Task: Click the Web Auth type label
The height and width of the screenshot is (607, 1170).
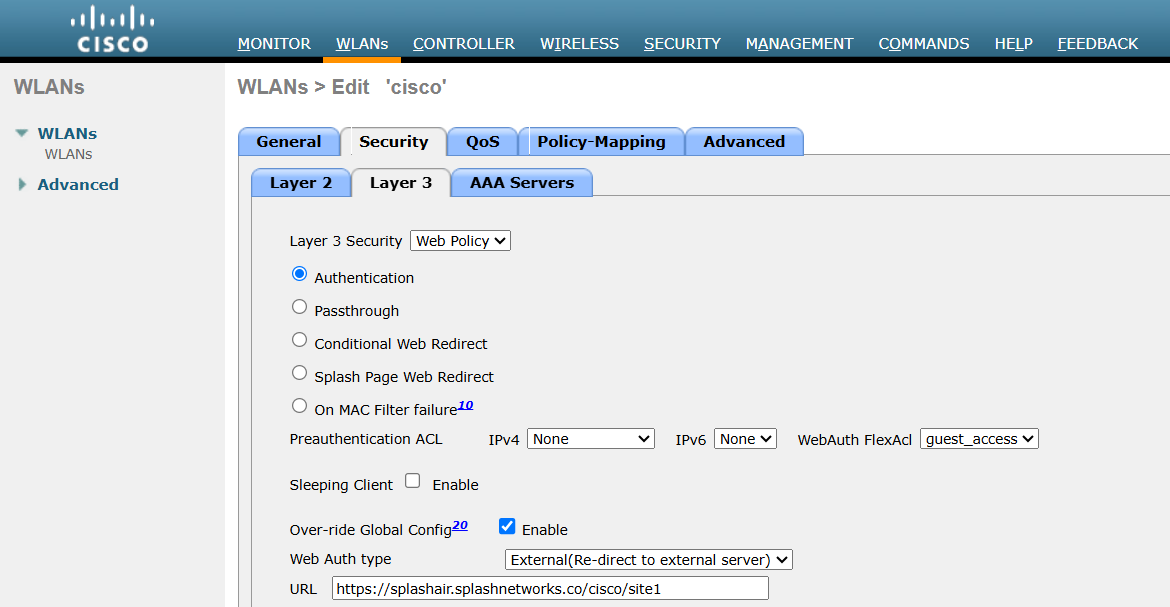Action: (x=340, y=559)
